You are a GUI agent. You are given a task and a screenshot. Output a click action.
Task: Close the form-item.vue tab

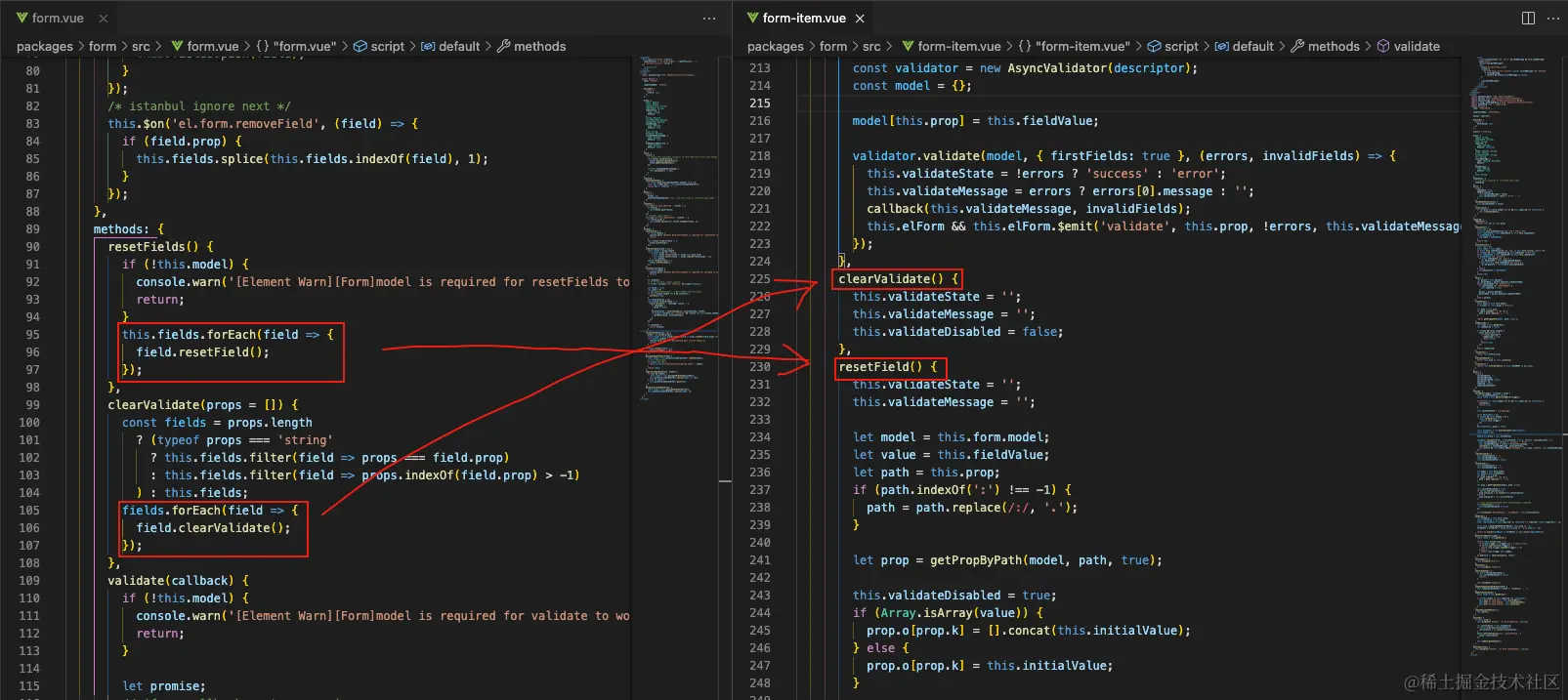click(x=860, y=19)
